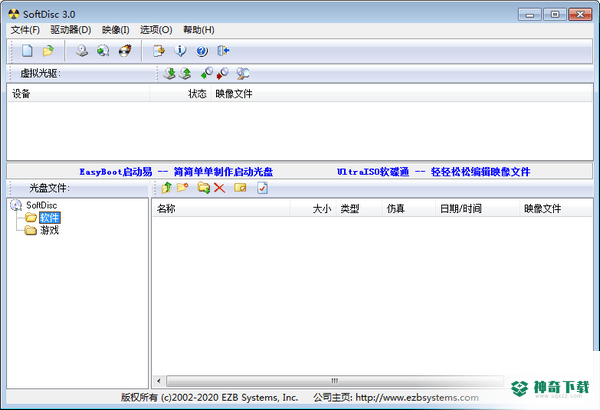Open the 帮助(H) menu

[199, 30]
